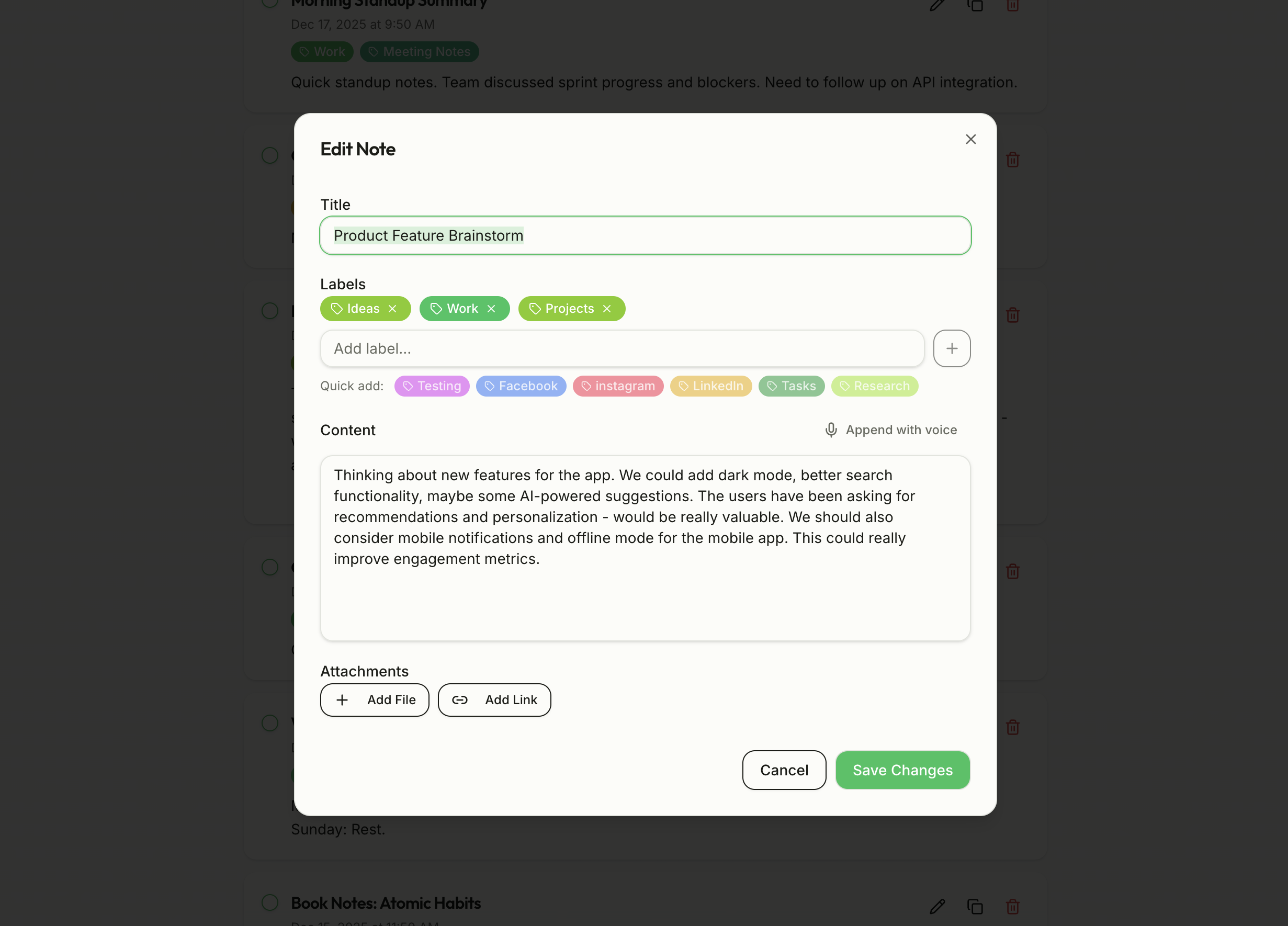Click the Add label text field
Image resolution: width=1288 pixels, height=926 pixels.
point(623,348)
